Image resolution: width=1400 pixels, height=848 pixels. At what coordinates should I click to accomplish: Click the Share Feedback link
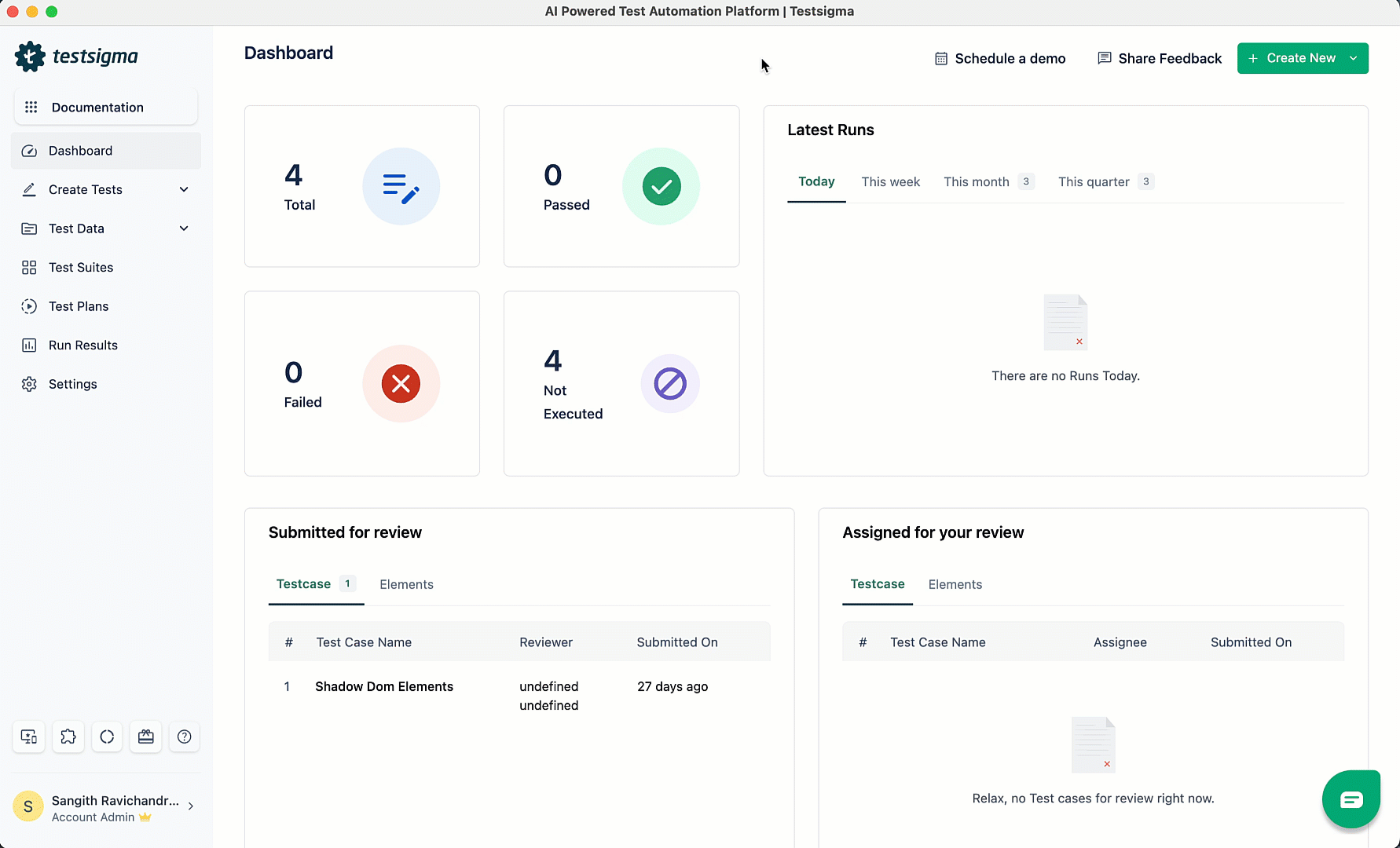tap(1160, 59)
